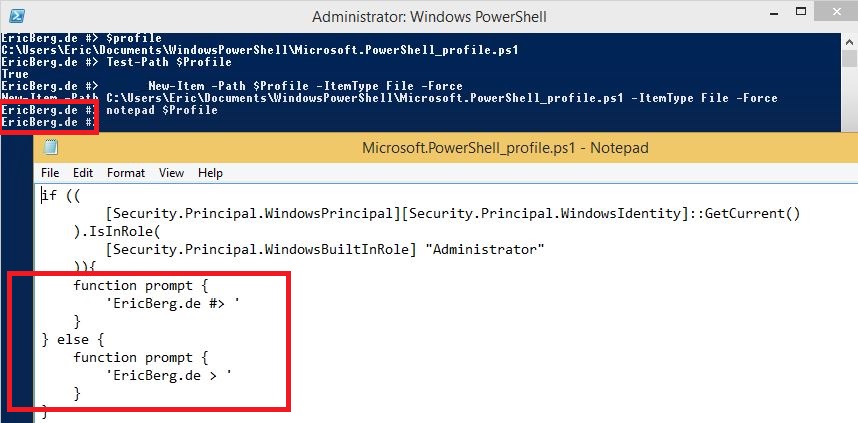Click the 'EricBerg.de > ' string line
This screenshot has width=858, height=423.
[x=169, y=375]
